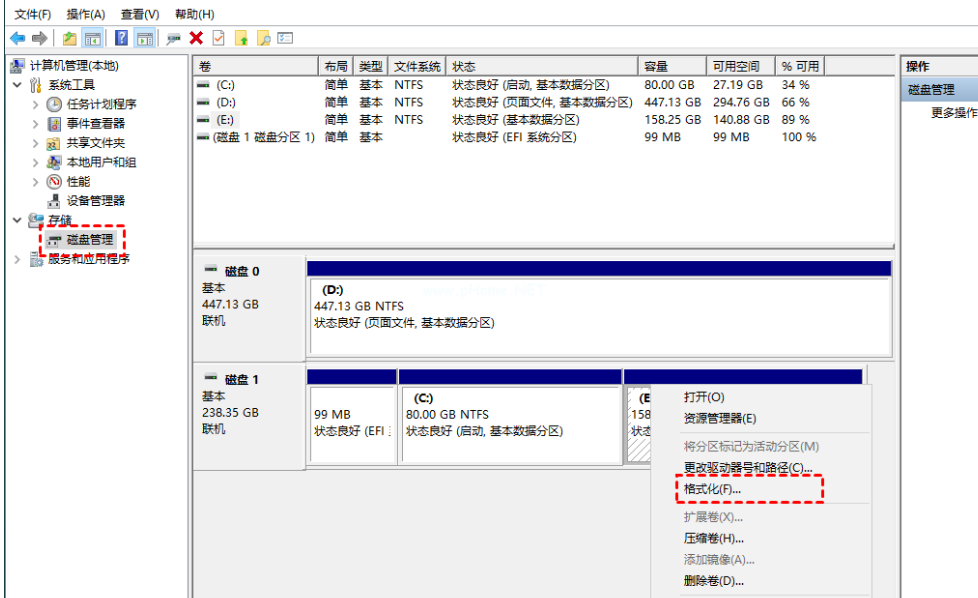
Task: Click the magnifier folder search toolbar icon
Action: (x=263, y=38)
